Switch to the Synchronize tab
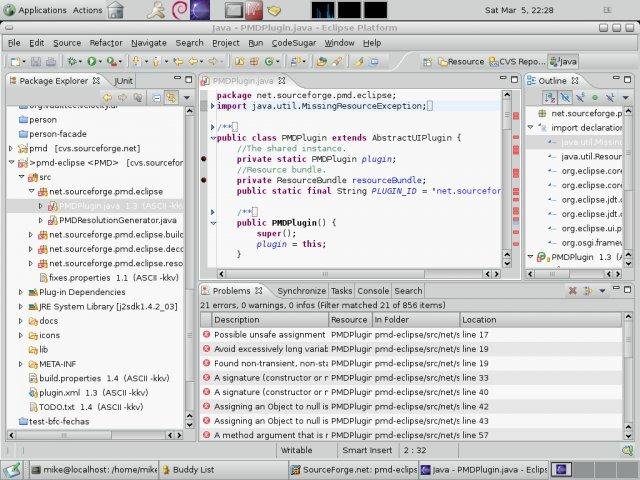640x480 pixels. (301, 291)
